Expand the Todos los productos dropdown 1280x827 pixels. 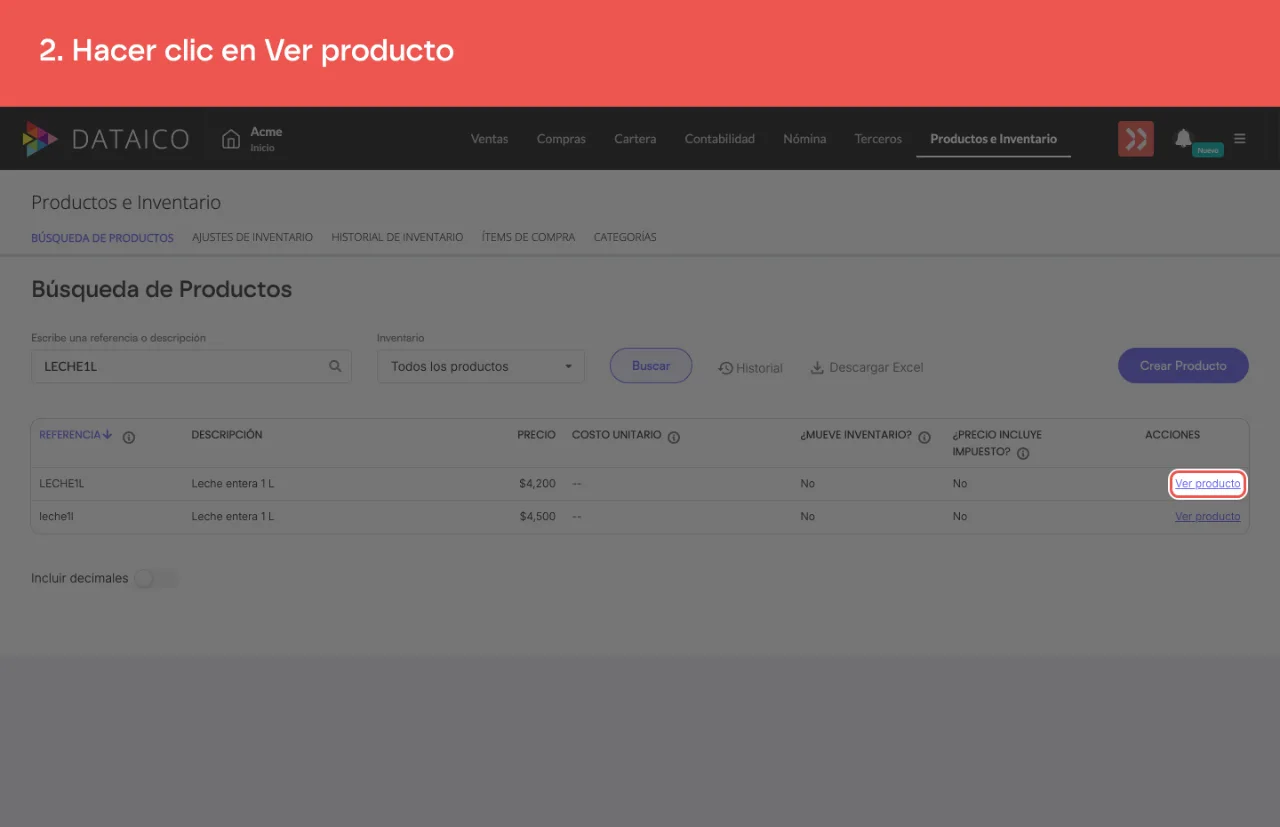point(481,366)
